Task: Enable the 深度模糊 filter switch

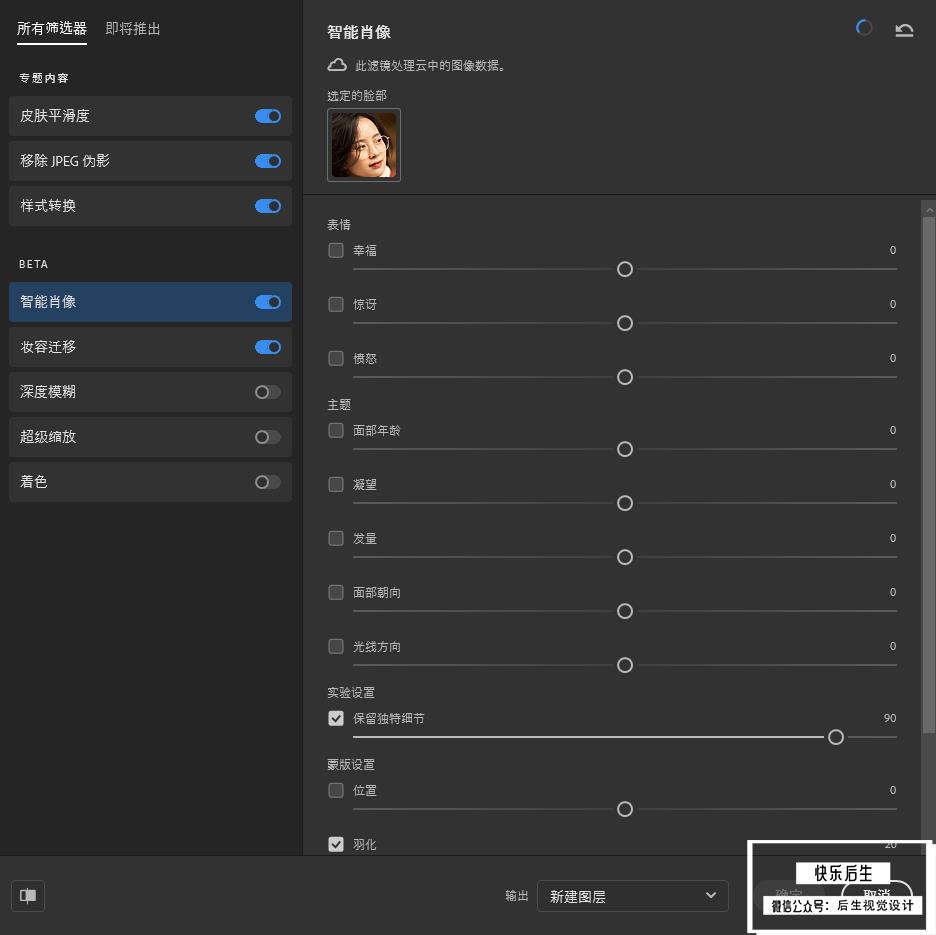Action: pos(268,392)
